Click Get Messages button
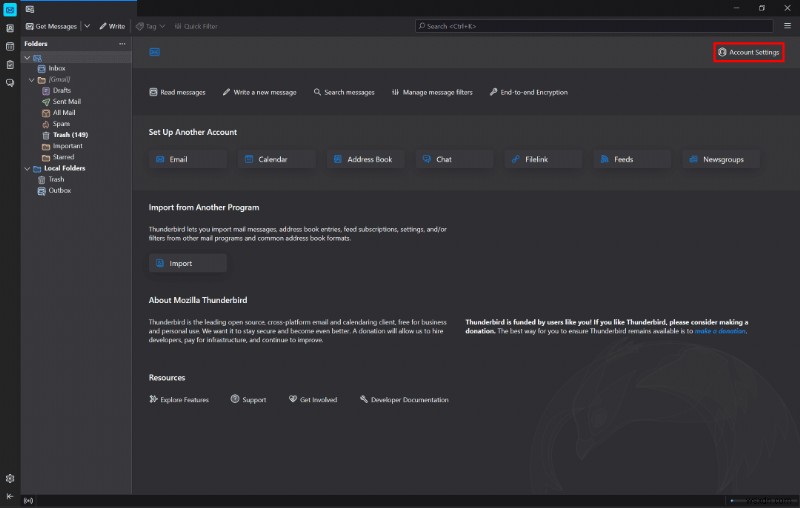800x508 pixels. click(x=51, y=26)
